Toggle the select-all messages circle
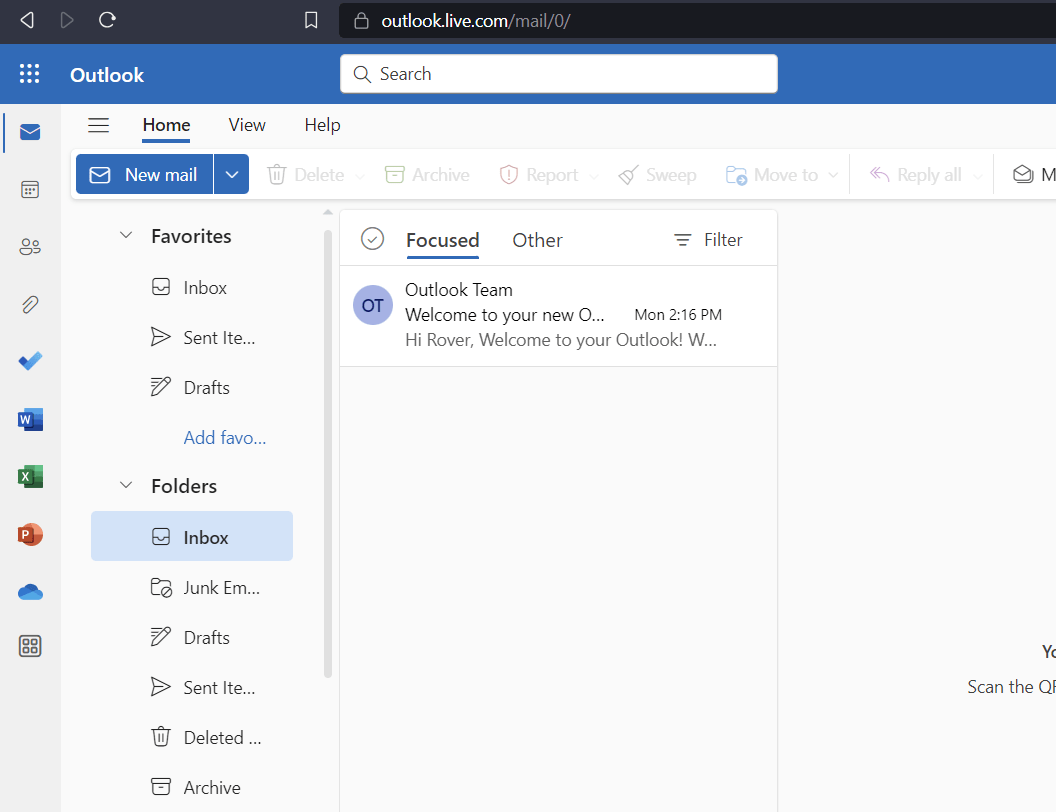The image size is (1056, 812). pyautogui.click(x=372, y=239)
